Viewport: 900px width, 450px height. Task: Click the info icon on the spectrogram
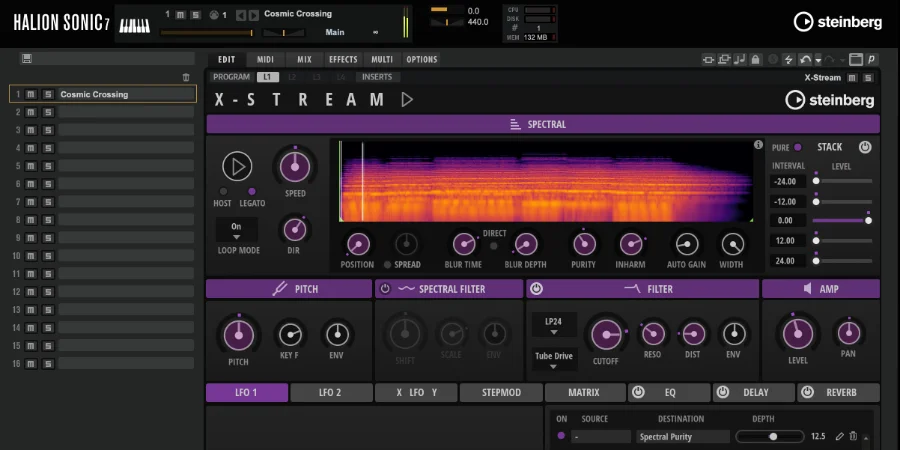point(758,145)
